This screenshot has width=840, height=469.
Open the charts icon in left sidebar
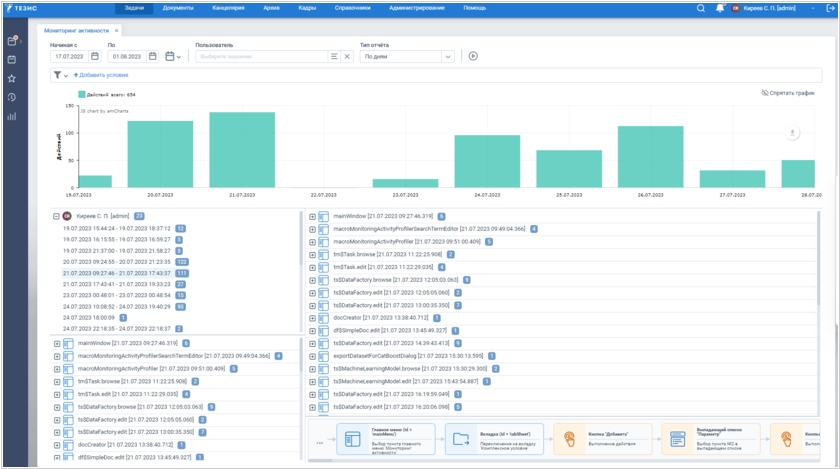pos(12,116)
